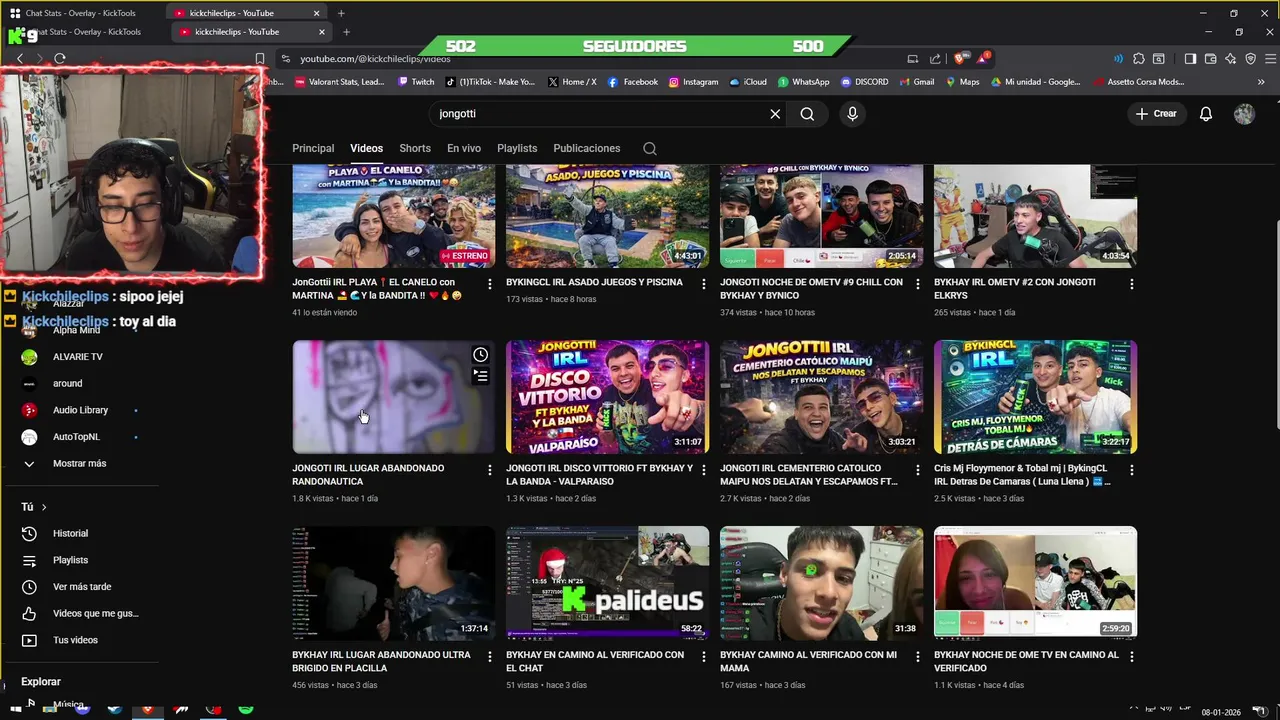Open options menu for OMETV #2 CON JONGOTI video
Image resolution: width=1280 pixels, height=720 pixels.
pyautogui.click(x=1131, y=284)
